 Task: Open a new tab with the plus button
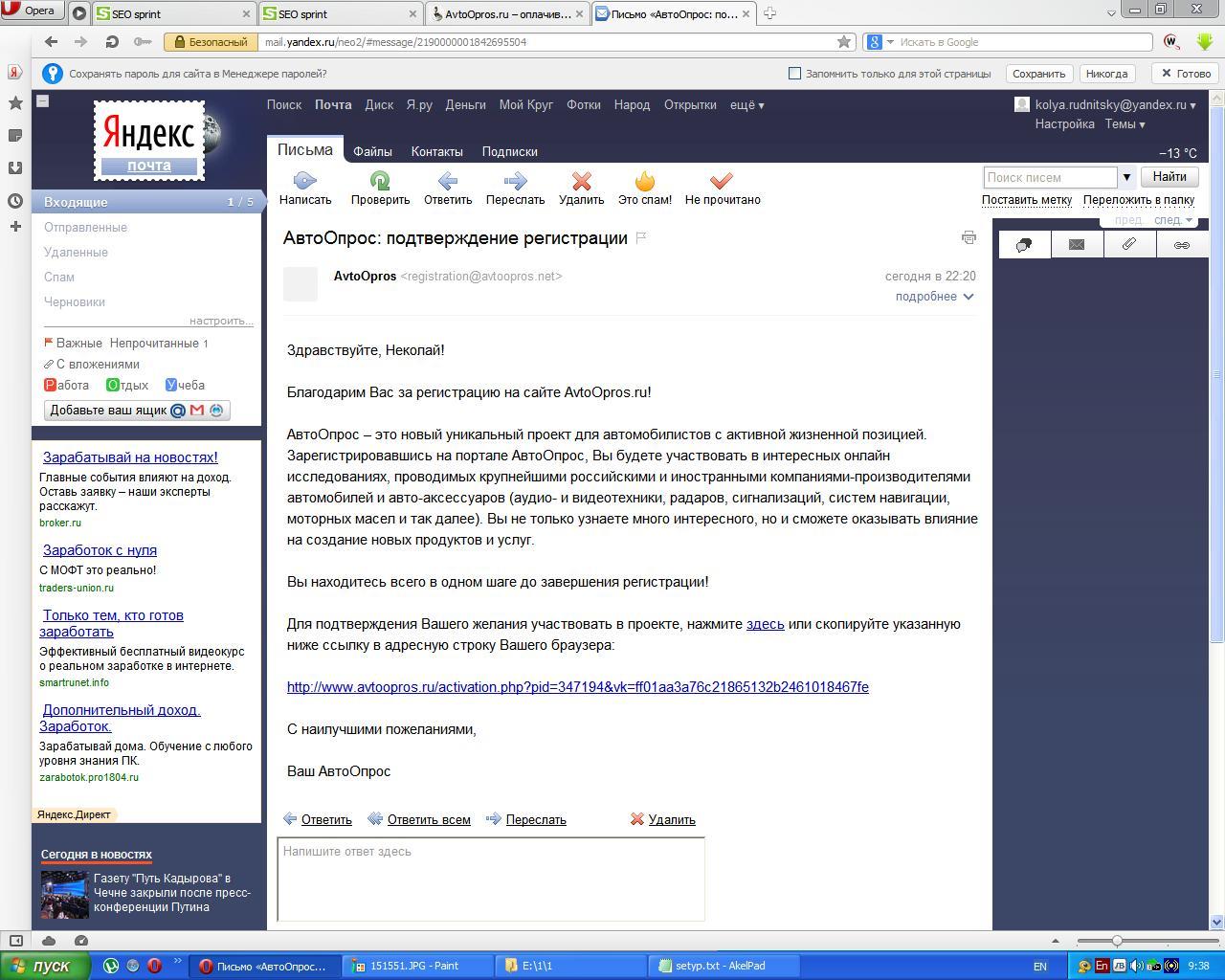[769, 13]
